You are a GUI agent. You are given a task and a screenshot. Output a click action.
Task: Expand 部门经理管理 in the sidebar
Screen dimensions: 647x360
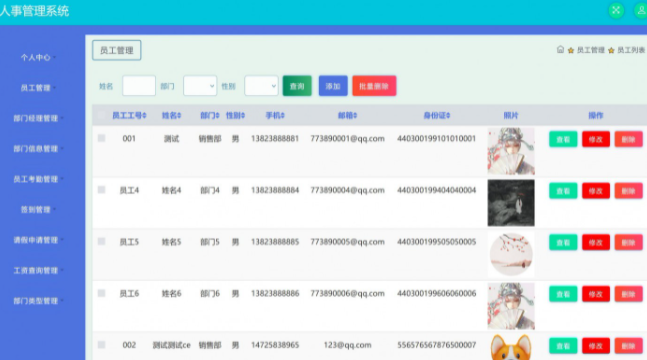pyautogui.click(x=38, y=118)
